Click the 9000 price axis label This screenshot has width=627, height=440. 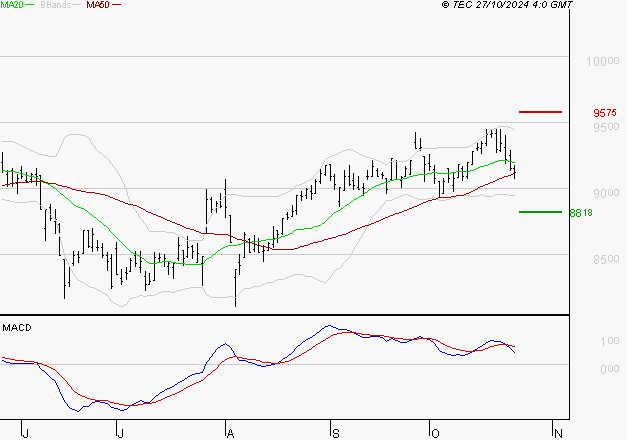pyautogui.click(x=606, y=194)
